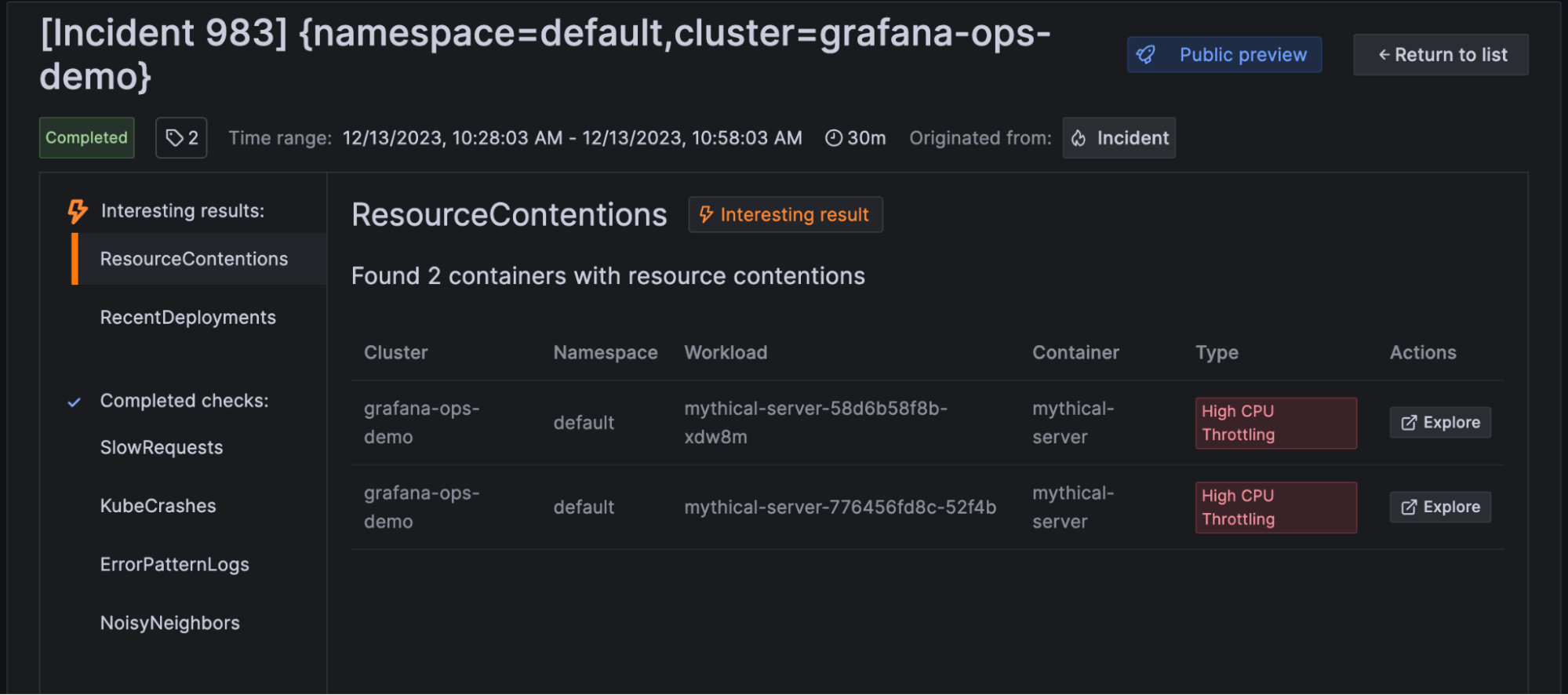Screen dimensions: 1568x695
Task: View the KubeCrashes check
Action: pyautogui.click(x=158, y=506)
